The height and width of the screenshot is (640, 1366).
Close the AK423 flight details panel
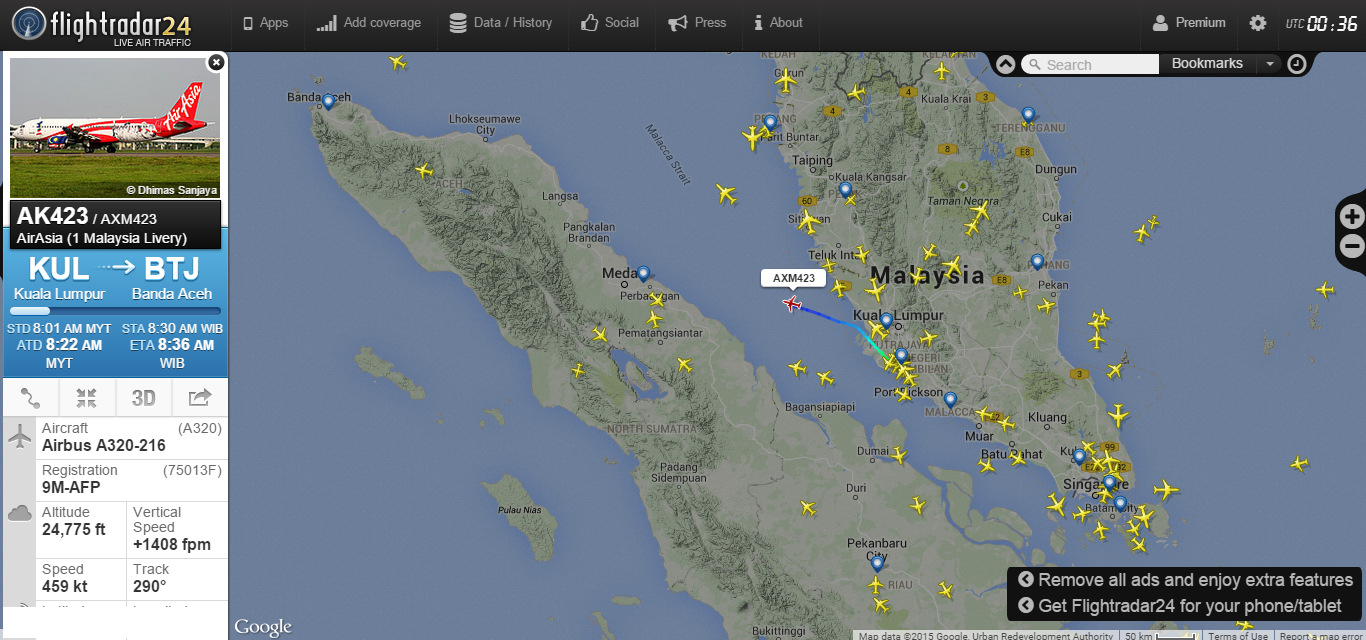pos(215,62)
